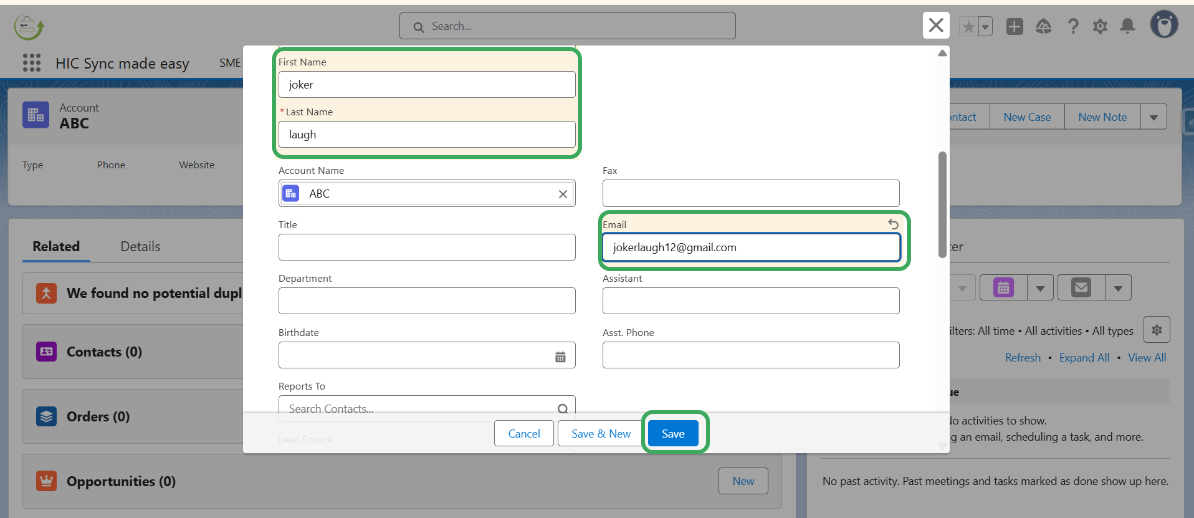The image size is (1194, 518).
Task: Open the timeline filter settings gear
Action: click(1157, 329)
